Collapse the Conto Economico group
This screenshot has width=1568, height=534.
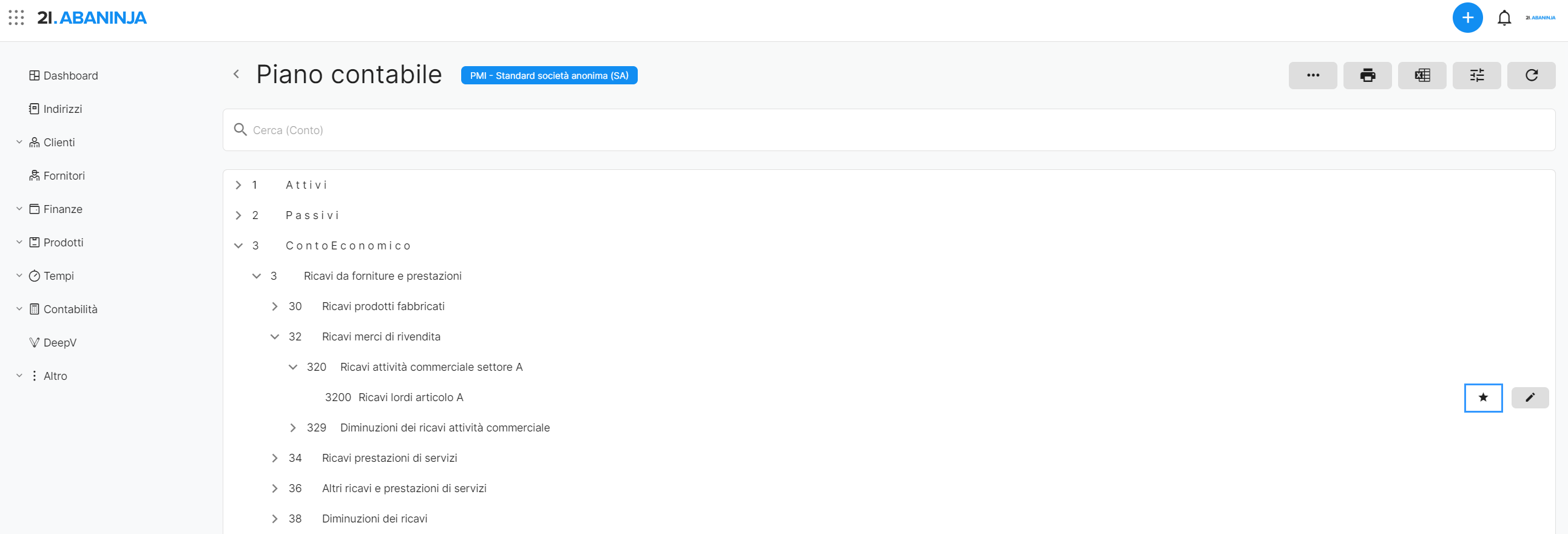click(x=238, y=246)
